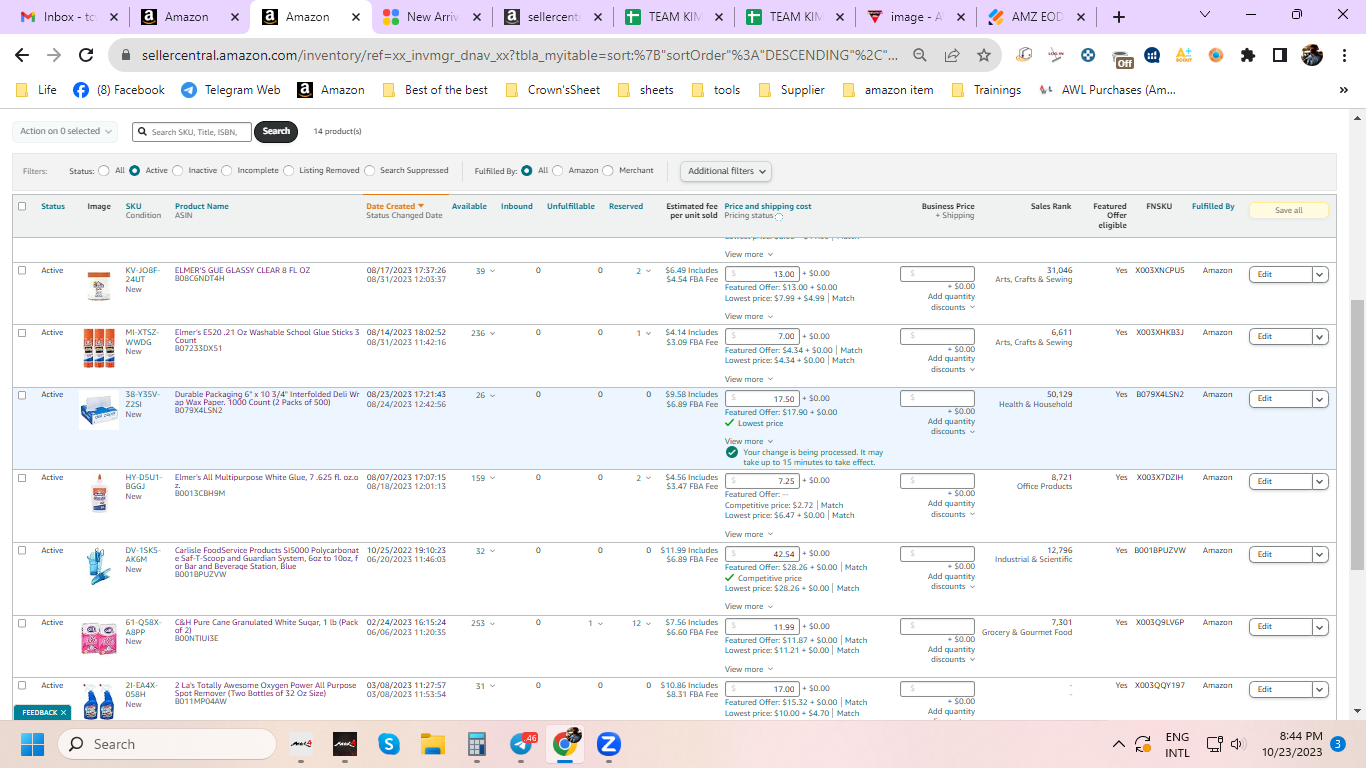This screenshot has width=1366, height=768.
Task: Click the price field showing 42.54
Action: pos(761,553)
